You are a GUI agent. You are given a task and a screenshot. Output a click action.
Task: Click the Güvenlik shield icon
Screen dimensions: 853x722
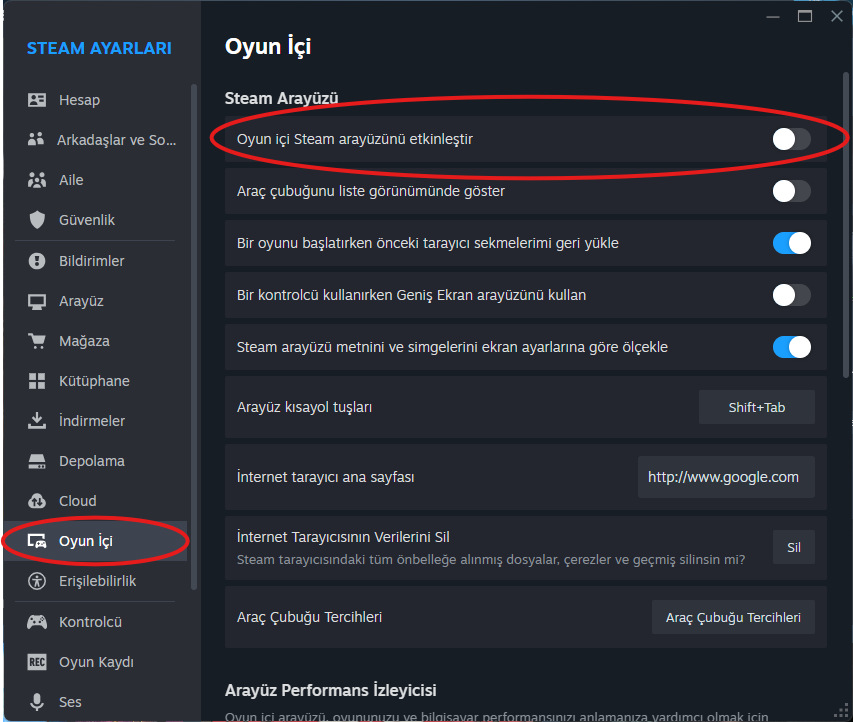click(37, 220)
